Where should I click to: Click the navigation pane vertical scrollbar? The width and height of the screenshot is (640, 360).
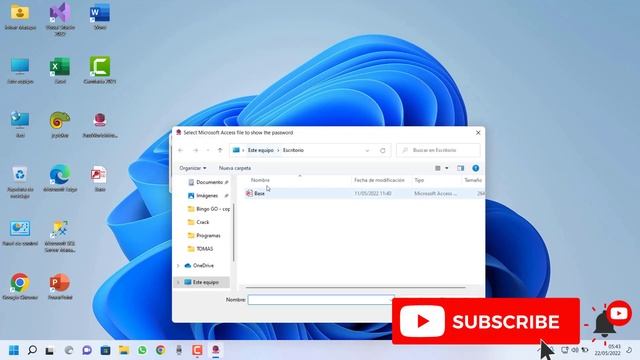[233, 233]
